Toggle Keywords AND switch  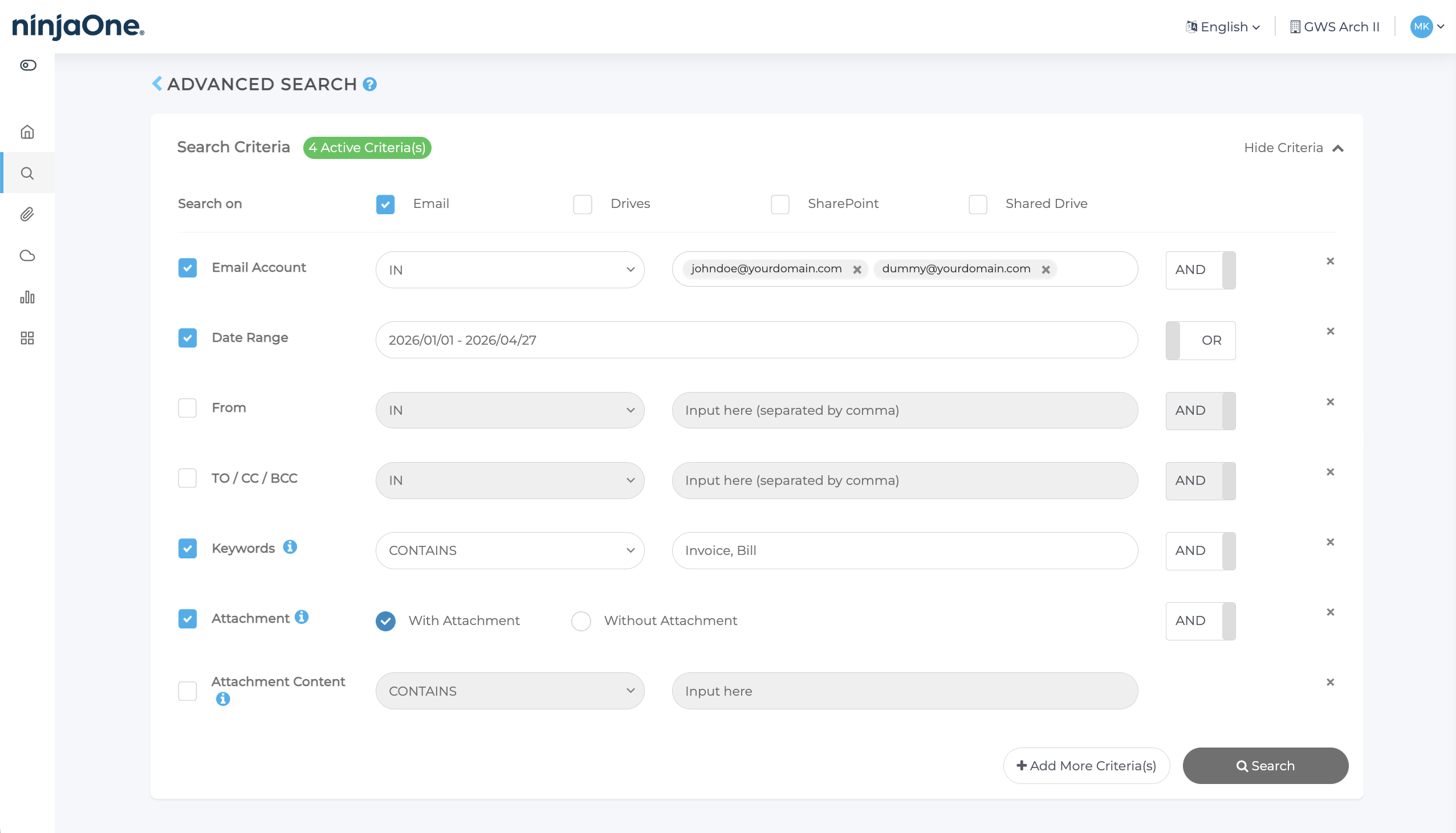[1200, 551]
